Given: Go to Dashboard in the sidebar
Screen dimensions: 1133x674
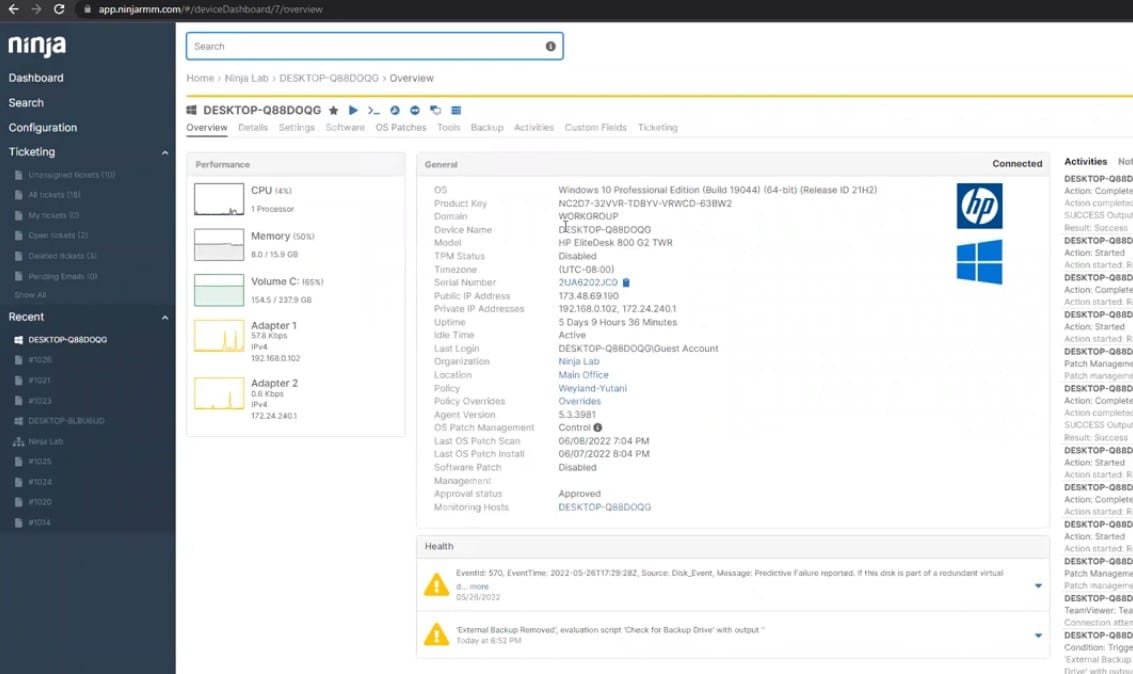Looking at the screenshot, I should (x=36, y=78).
